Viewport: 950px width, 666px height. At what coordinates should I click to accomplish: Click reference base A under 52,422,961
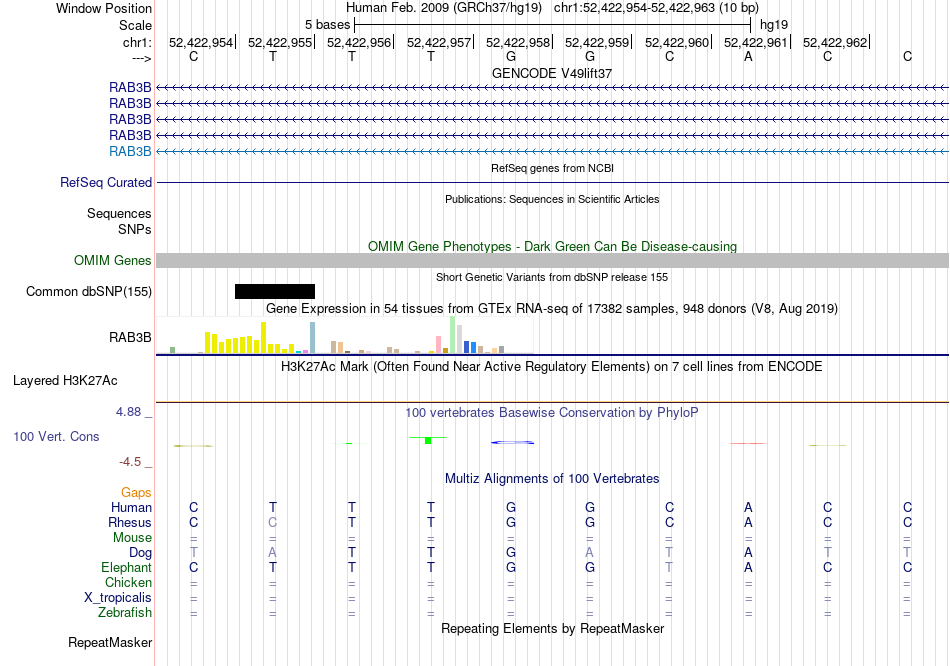pyautogui.click(x=748, y=56)
